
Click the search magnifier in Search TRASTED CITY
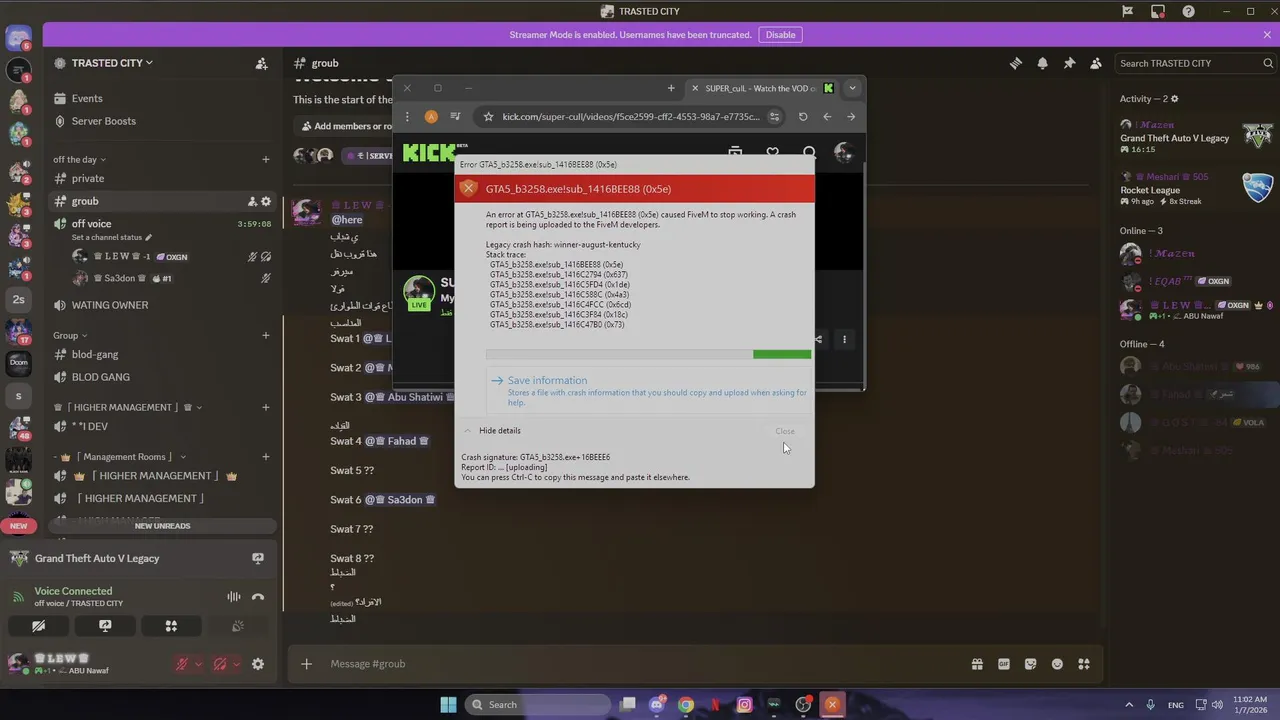pyautogui.click(x=1268, y=63)
